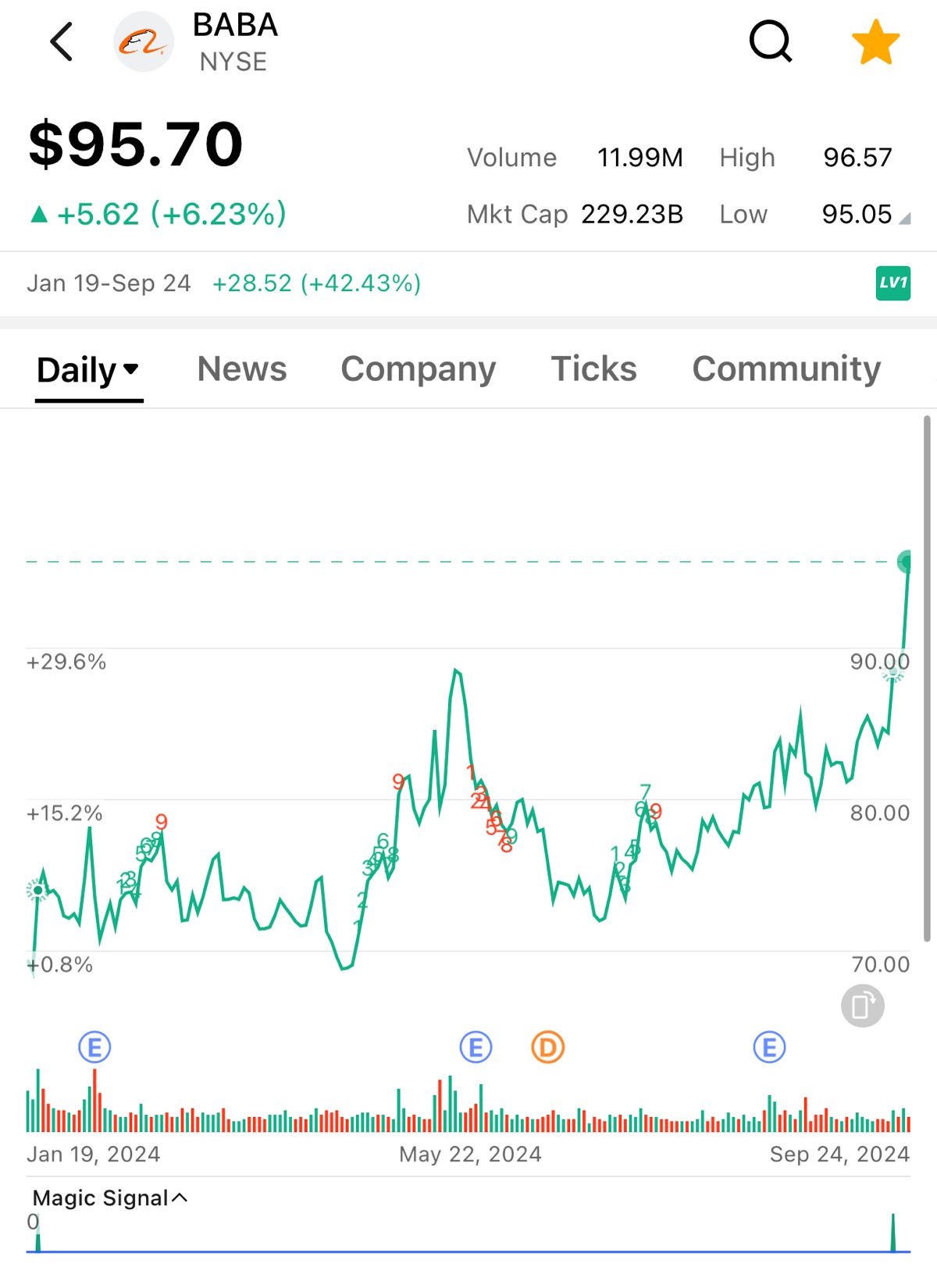Viewport: 937px width, 1288px height.
Task: Tap the first earnings E marker near January
Action: 94,1048
